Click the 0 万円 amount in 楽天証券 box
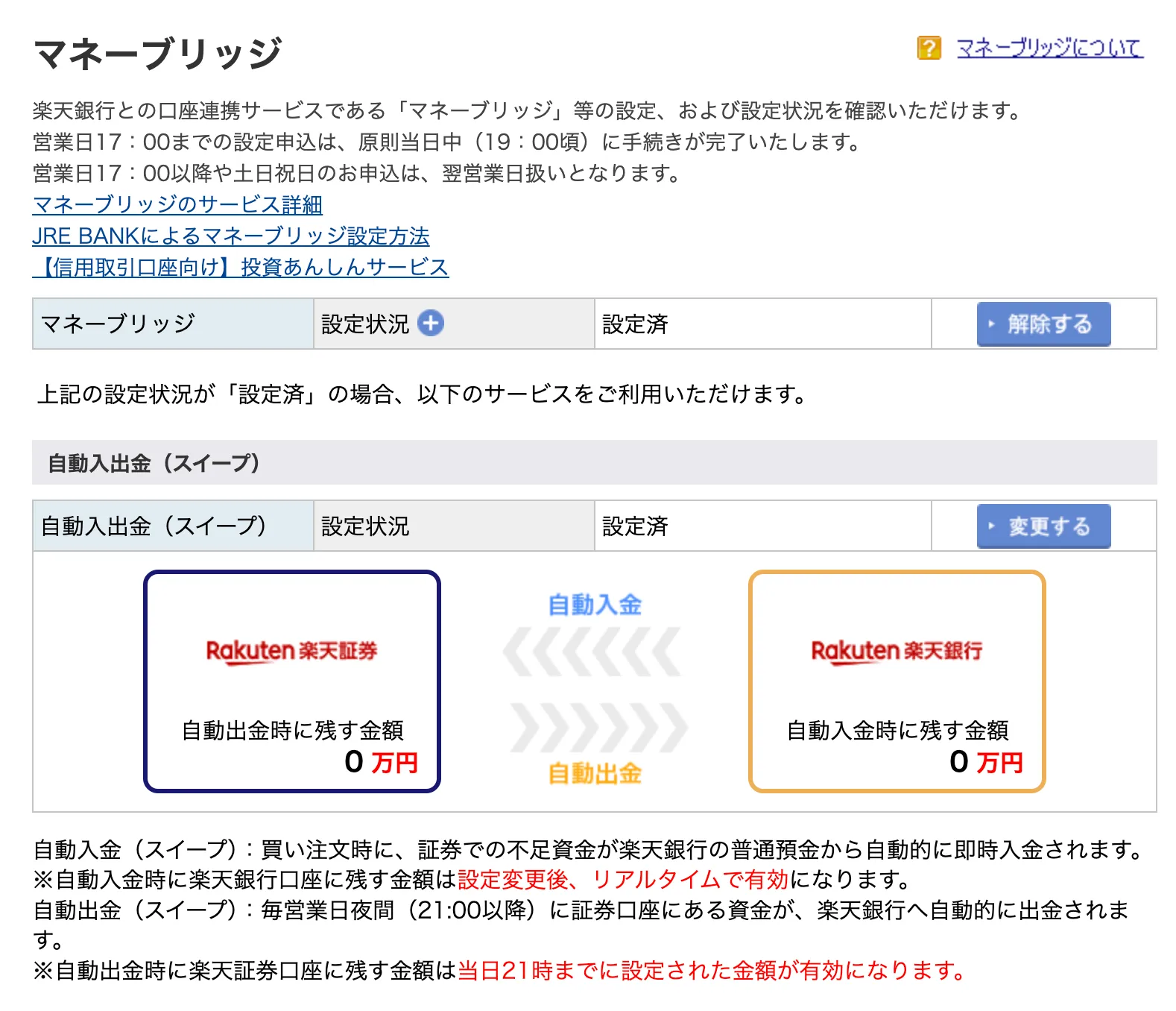Viewport: 1176px width, 1011px height. [381, 762]
